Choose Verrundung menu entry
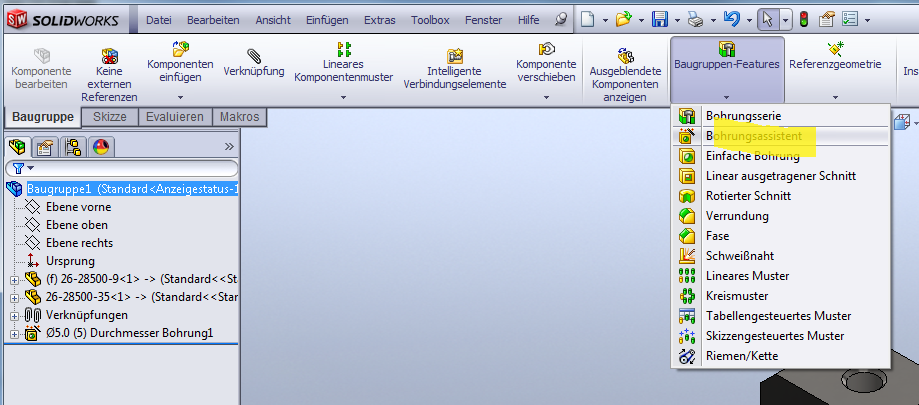The width and height of the screenshot is (919, 405). (781, 216)
